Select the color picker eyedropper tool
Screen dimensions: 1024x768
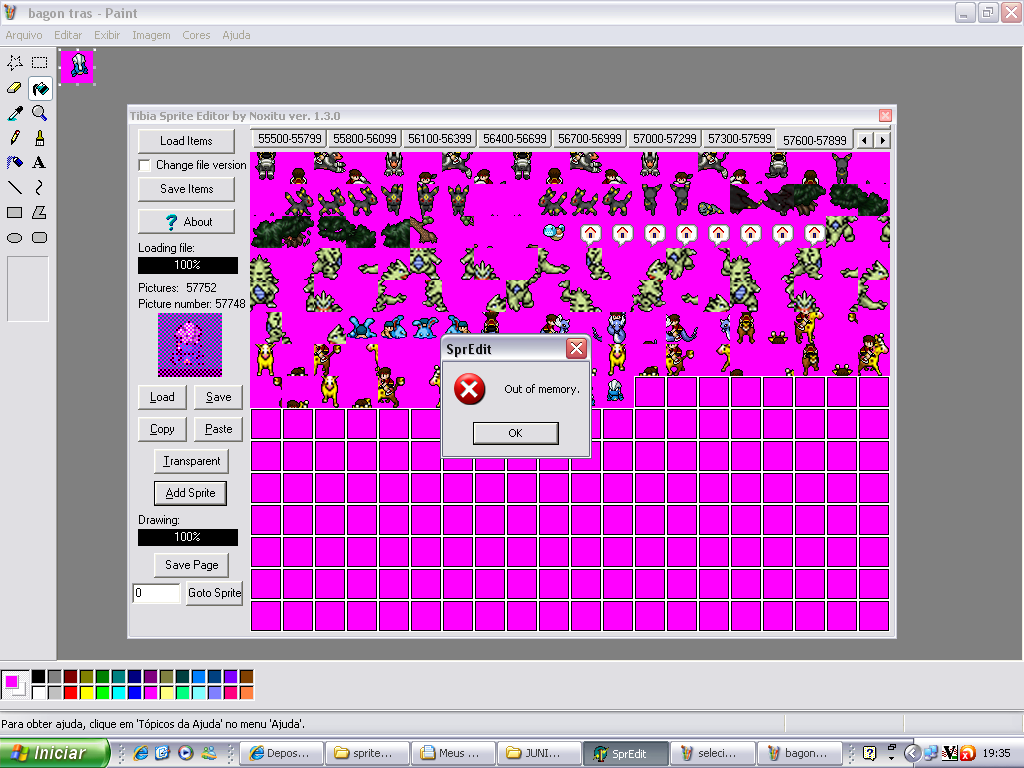(15, 113)
